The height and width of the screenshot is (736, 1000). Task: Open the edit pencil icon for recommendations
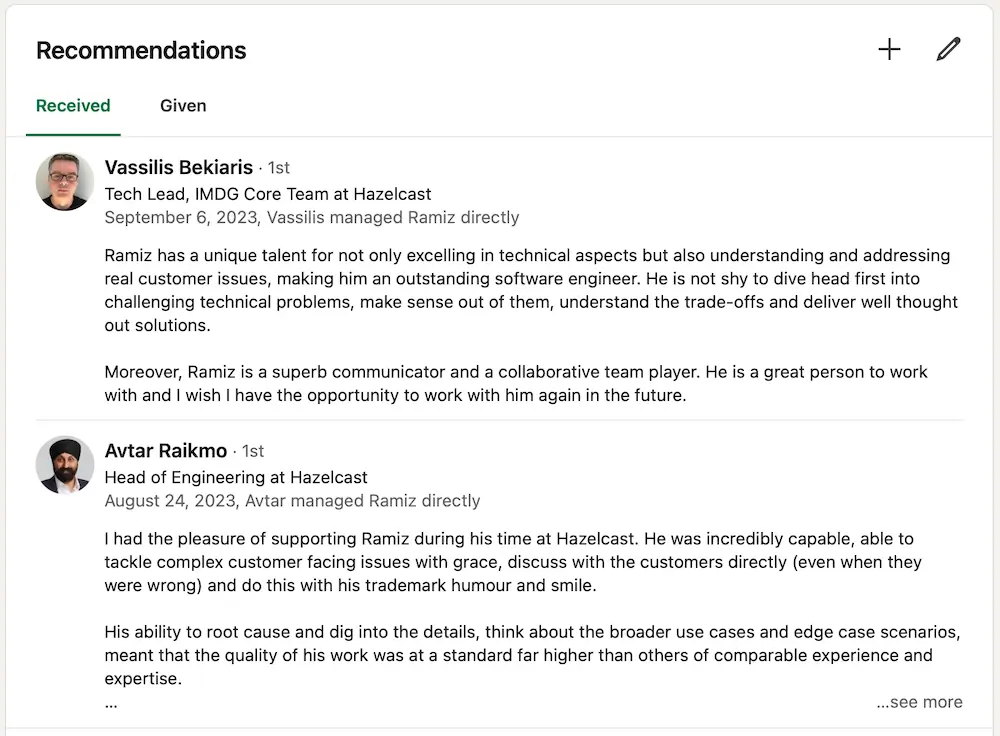pos(948,48)
